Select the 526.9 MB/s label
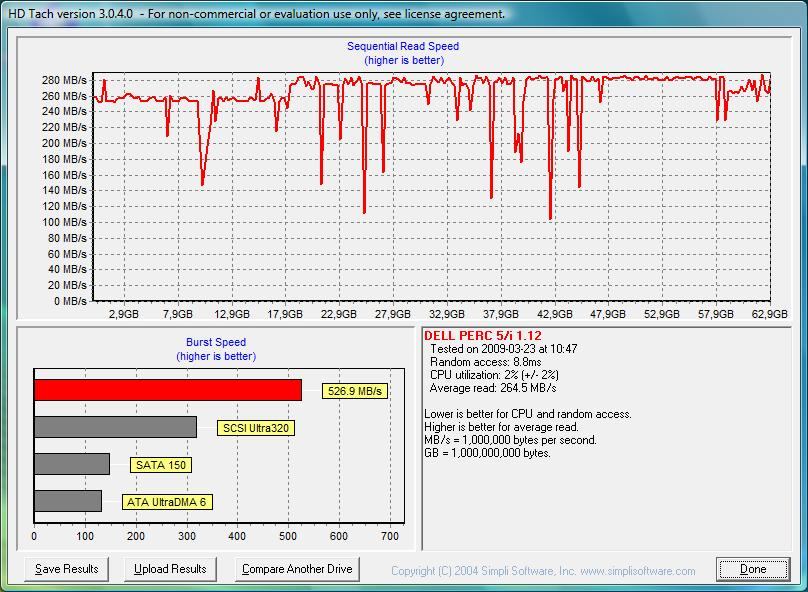This screenshot has height=592, width=808. [355, 391]
